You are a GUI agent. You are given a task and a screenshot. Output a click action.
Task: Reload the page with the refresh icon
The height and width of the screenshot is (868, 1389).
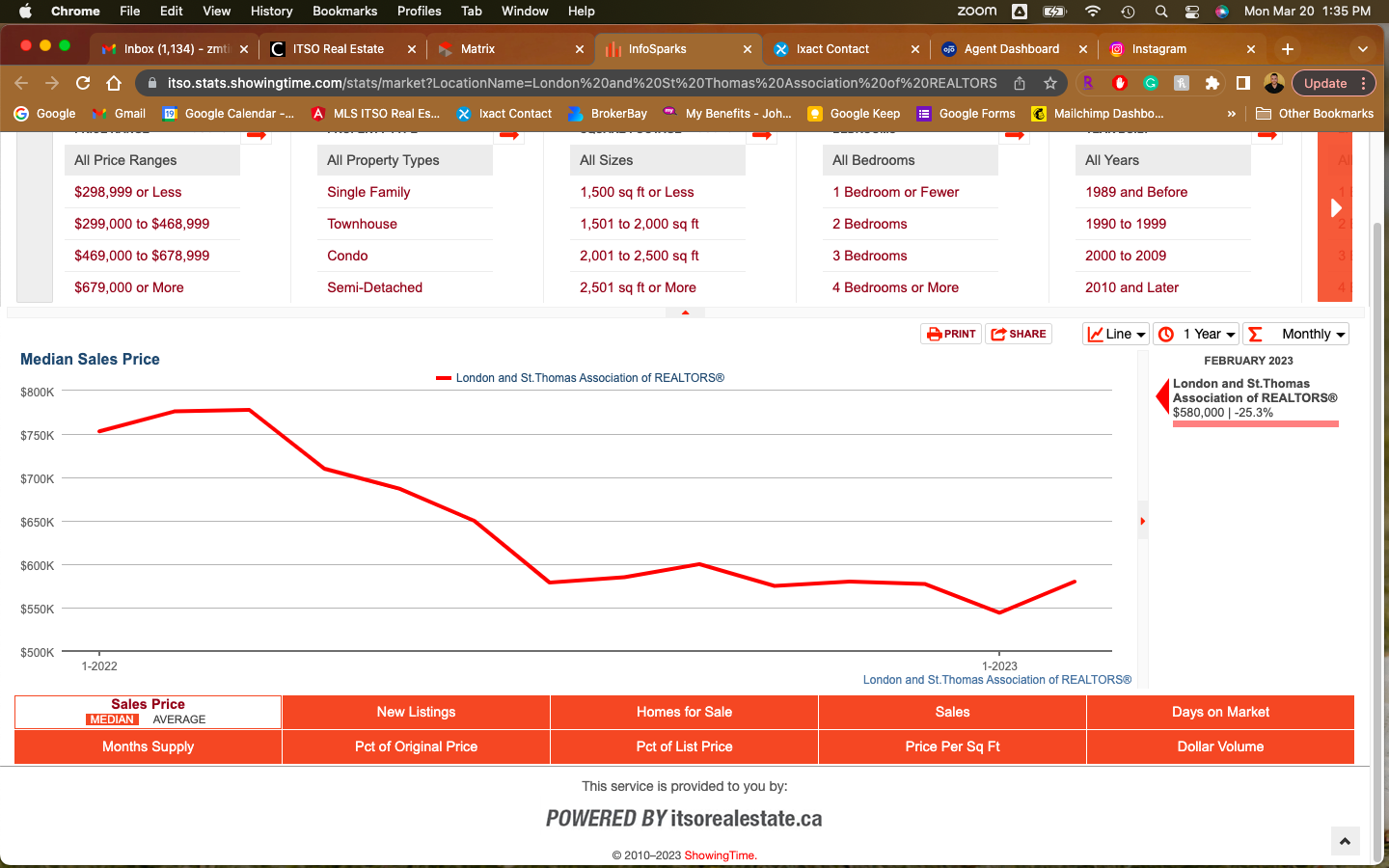point(83,83)
